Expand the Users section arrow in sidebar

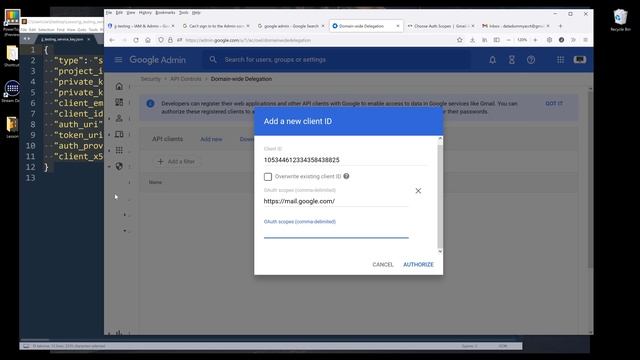click(109, 118)
